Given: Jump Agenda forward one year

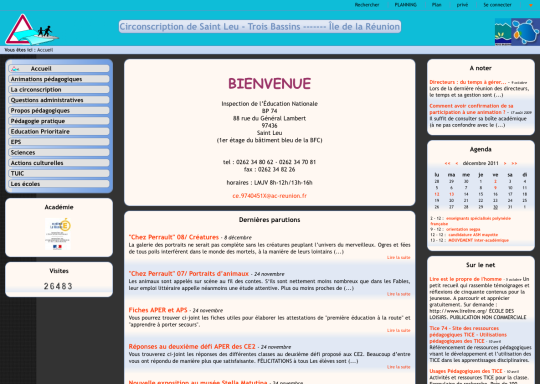Looking at the screenshot, I should [x=514, y=163].
